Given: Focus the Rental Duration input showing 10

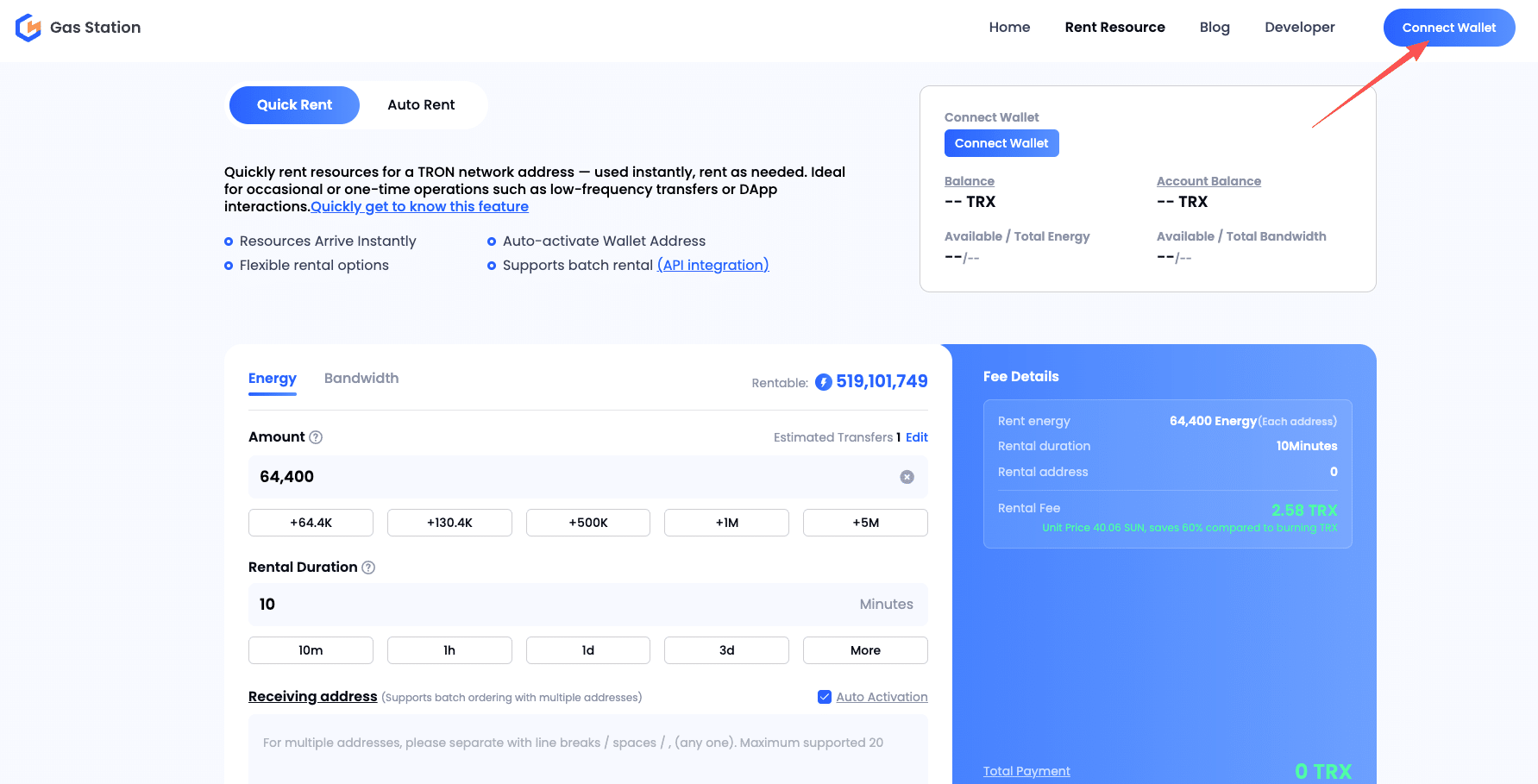Looking at the screenshot, I should pyautogui.click(x=588, y=605).
